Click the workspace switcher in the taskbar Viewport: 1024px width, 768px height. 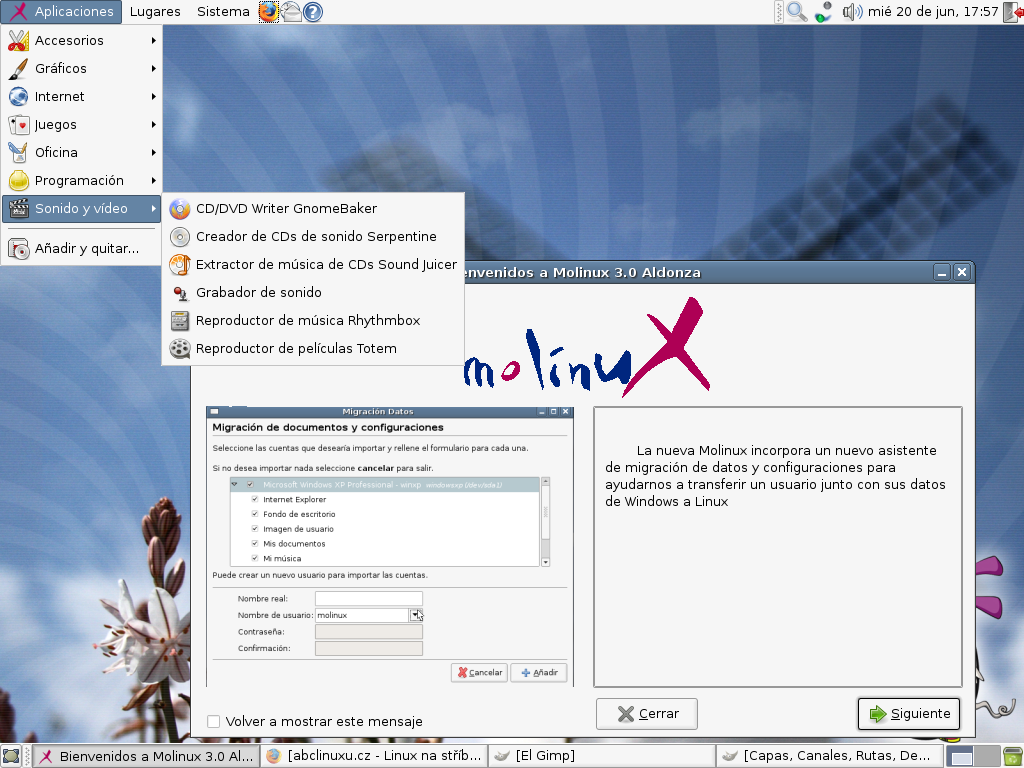974,756
